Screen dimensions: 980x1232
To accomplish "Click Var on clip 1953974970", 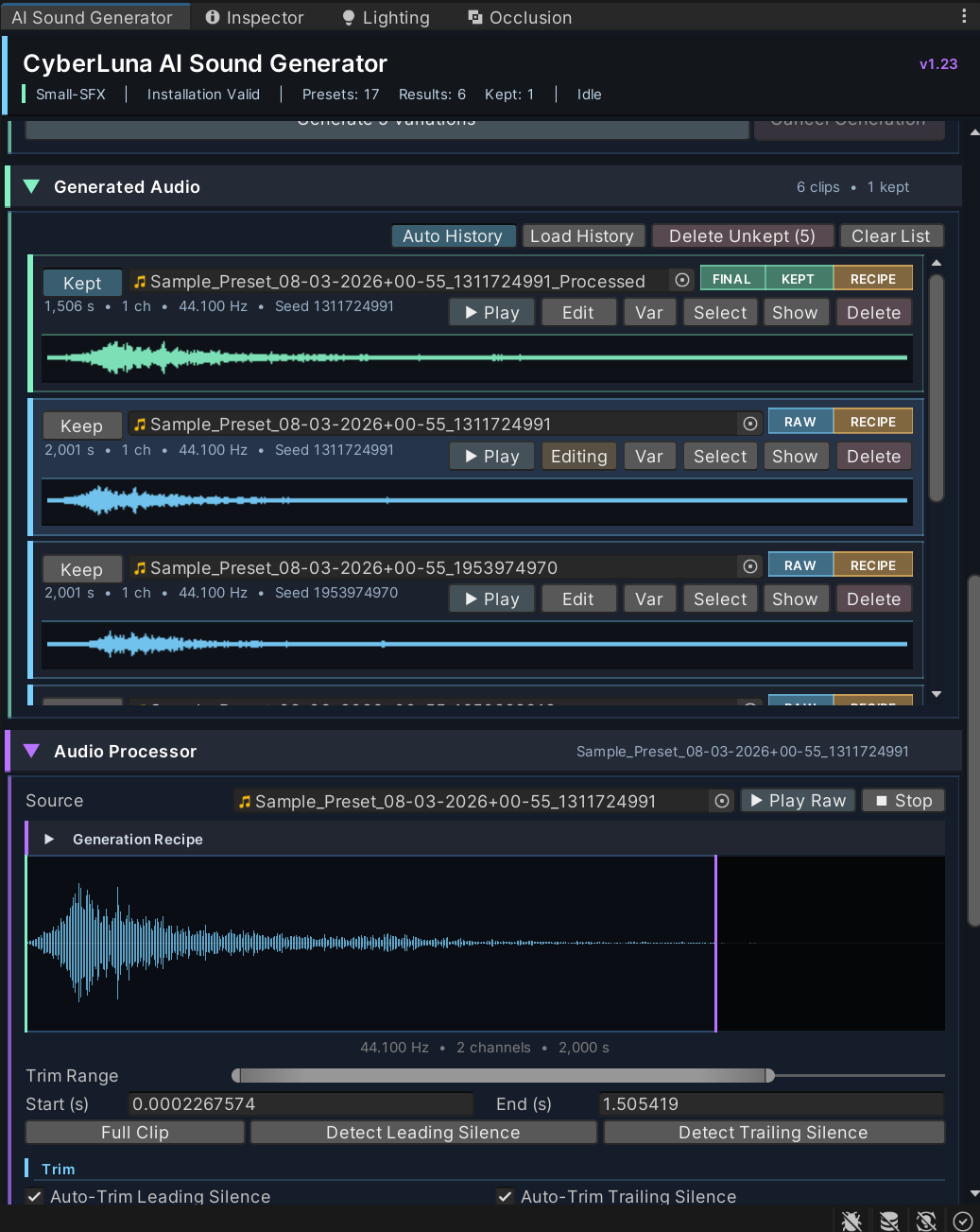I will (x=649, y=599).
